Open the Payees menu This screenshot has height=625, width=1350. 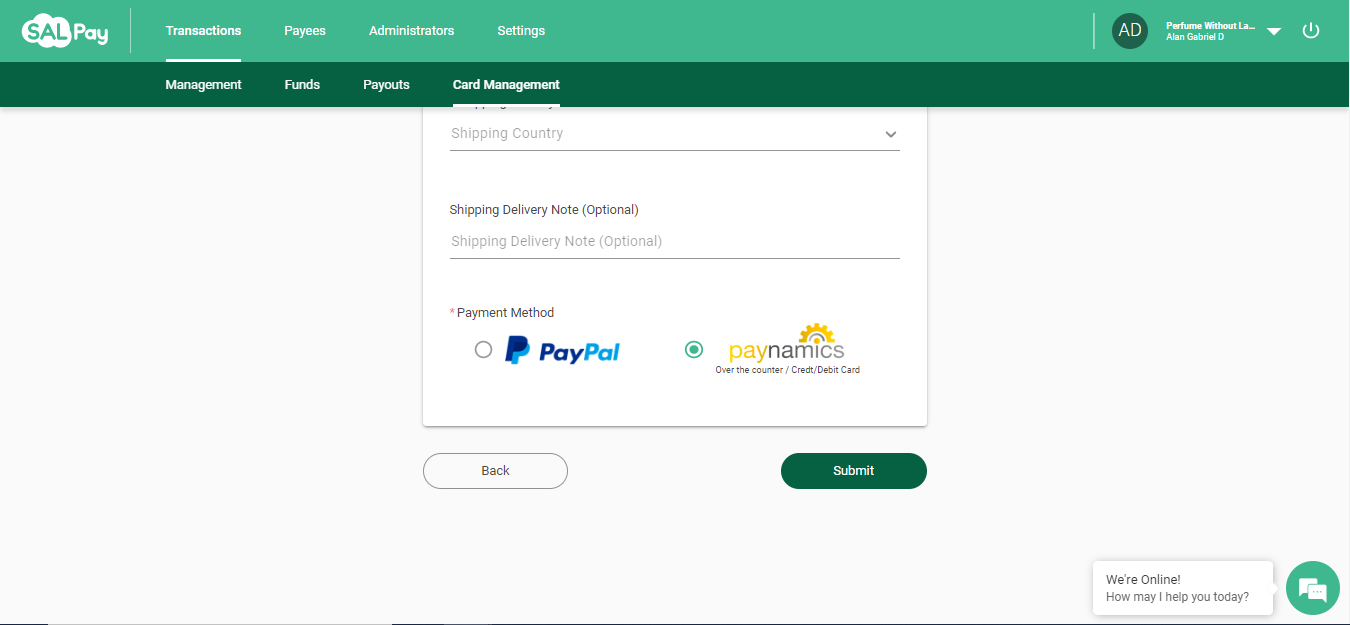click(305, 31)
